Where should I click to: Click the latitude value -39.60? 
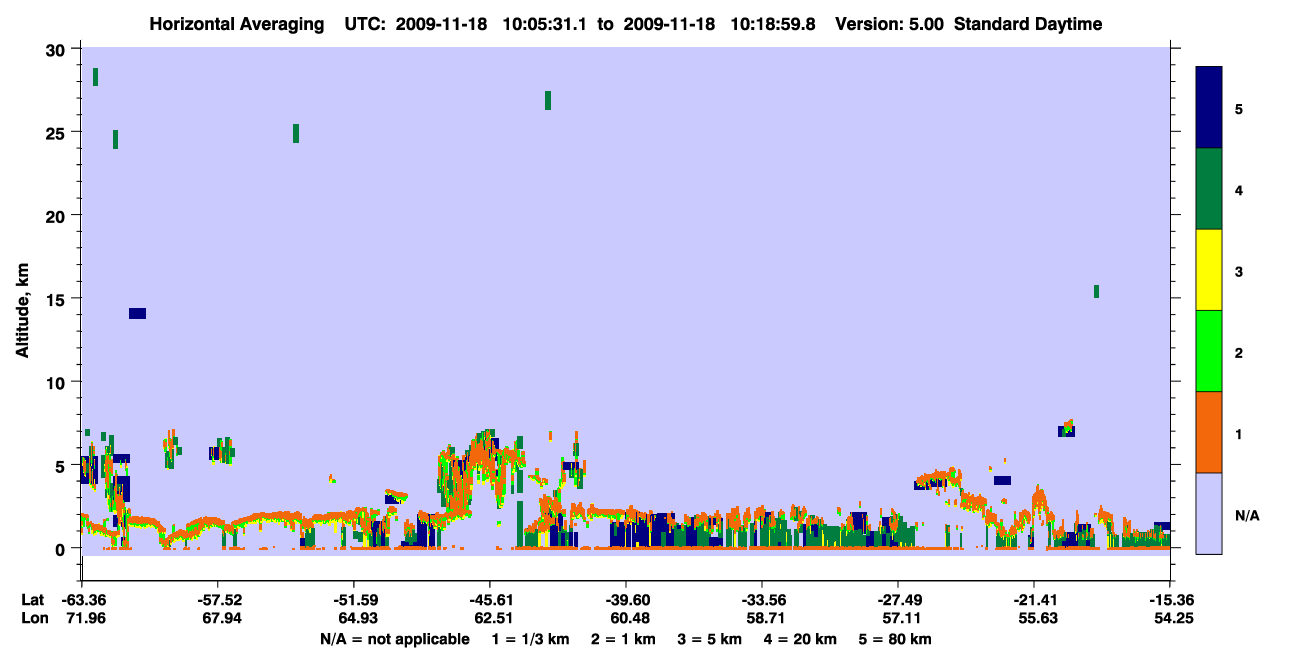(626, 600)
